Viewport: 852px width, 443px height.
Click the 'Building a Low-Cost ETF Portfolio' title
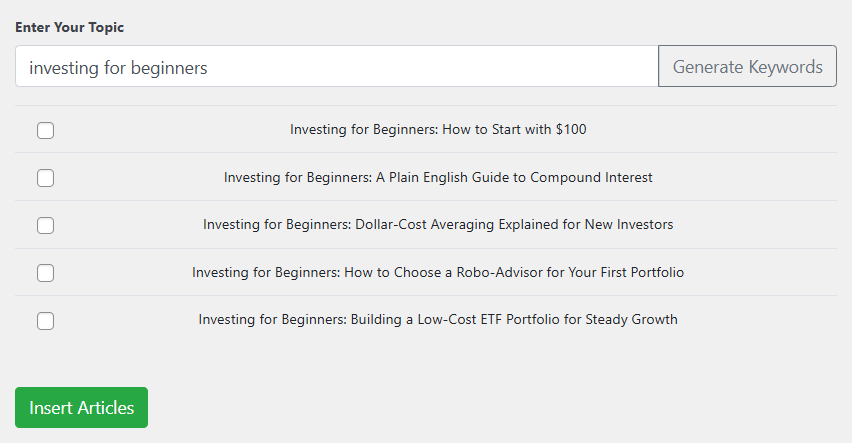tap(438, 320)
